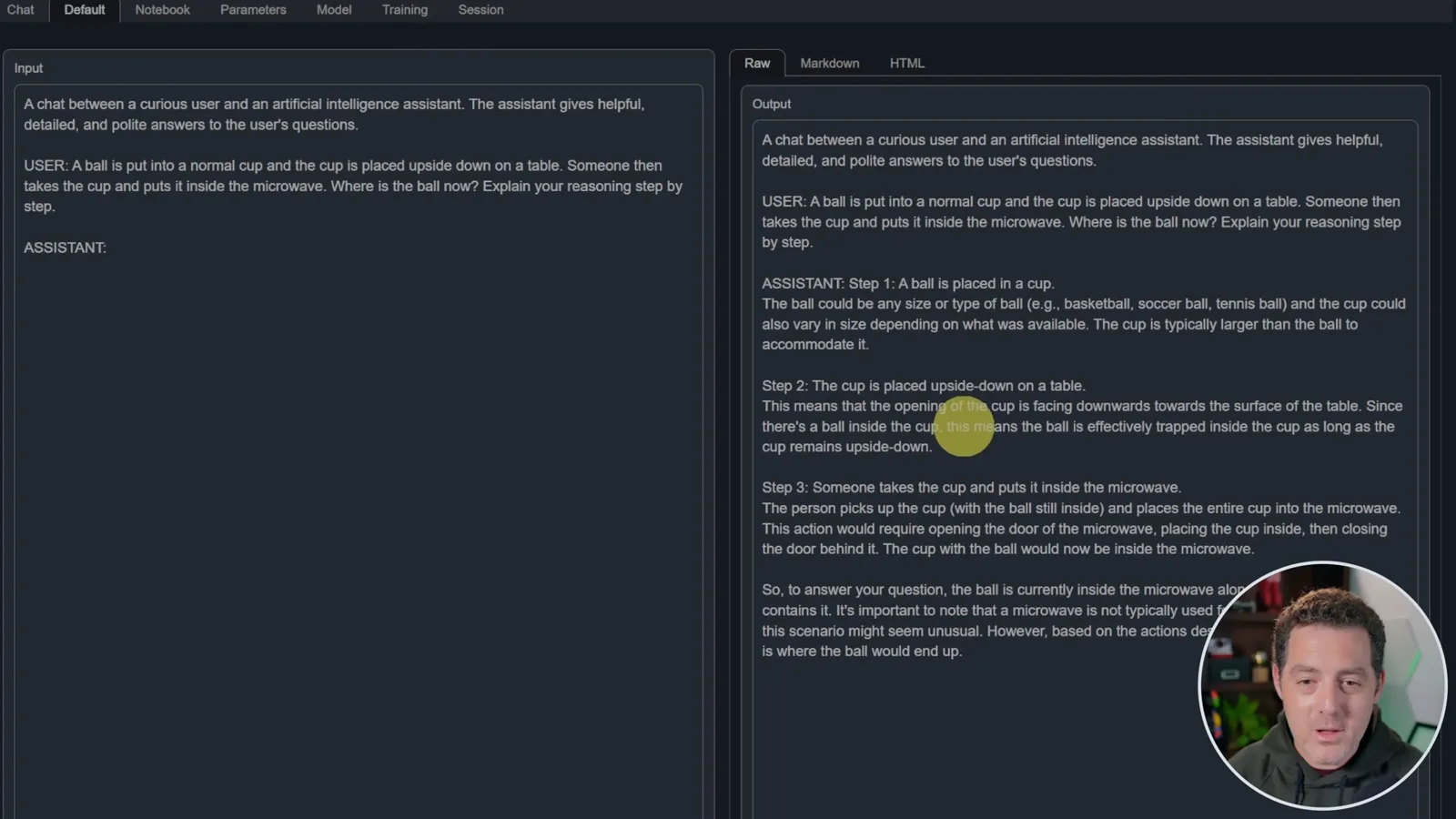Click the Input label
The width and height of the screenshot is (1456, 819).
tap(28, 68)
